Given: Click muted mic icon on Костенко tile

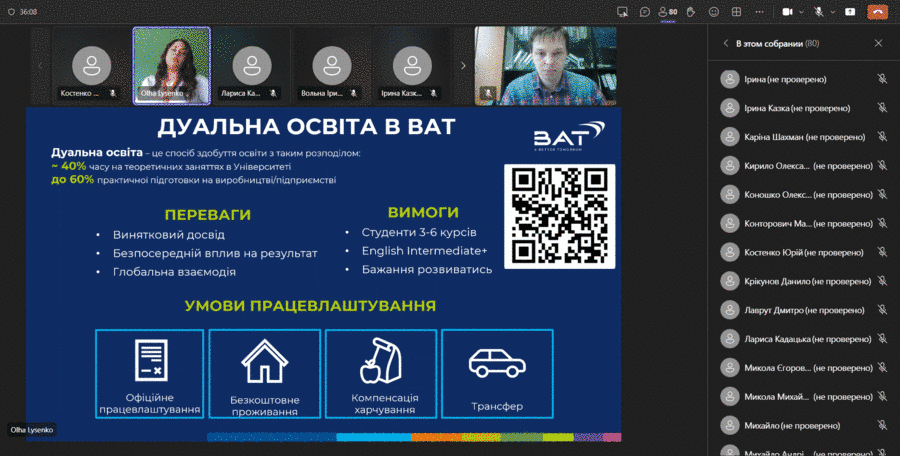Looking at the screenshot, I should point(113,93).
